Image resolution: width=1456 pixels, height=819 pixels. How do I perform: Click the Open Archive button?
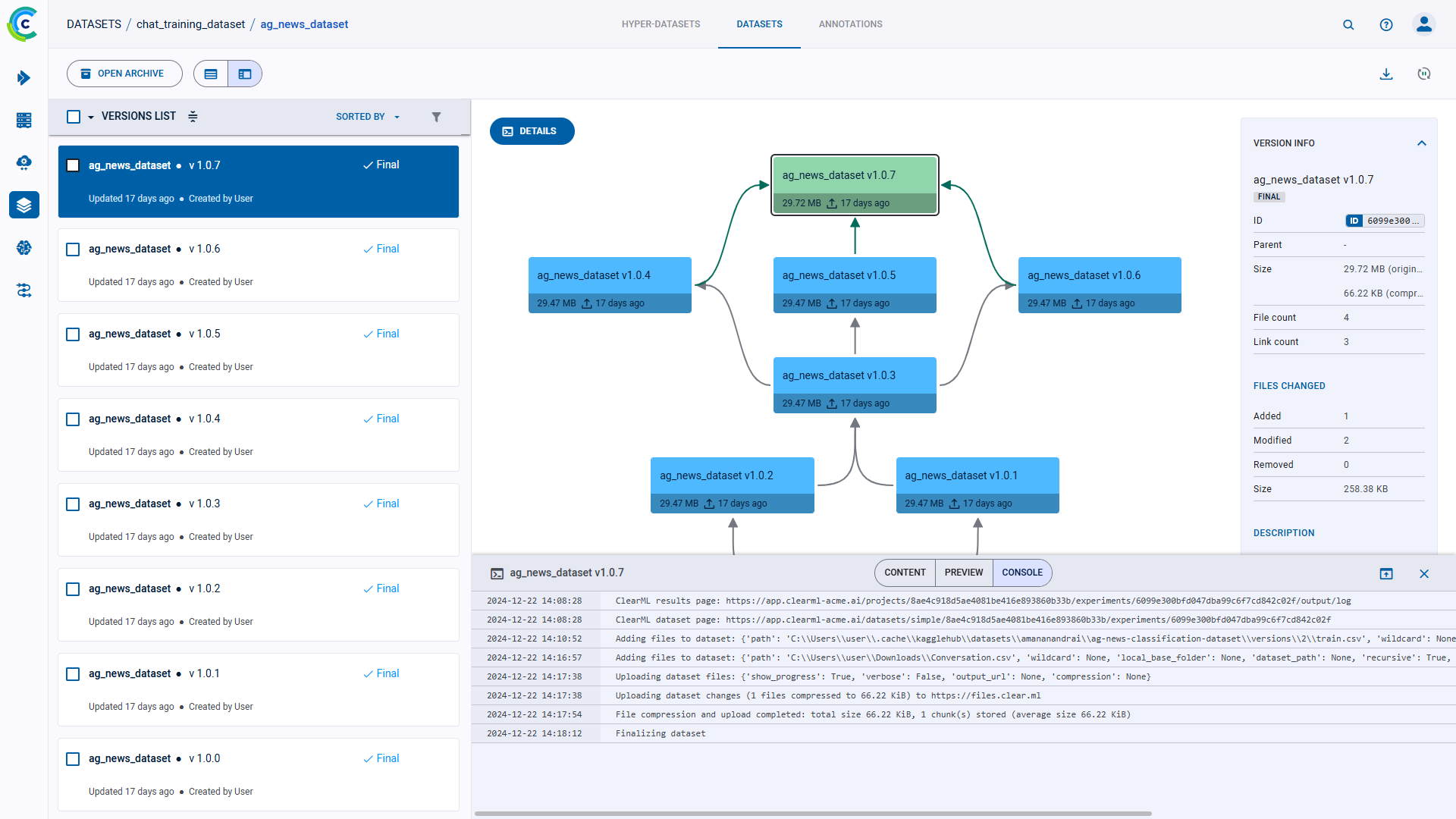124,74
